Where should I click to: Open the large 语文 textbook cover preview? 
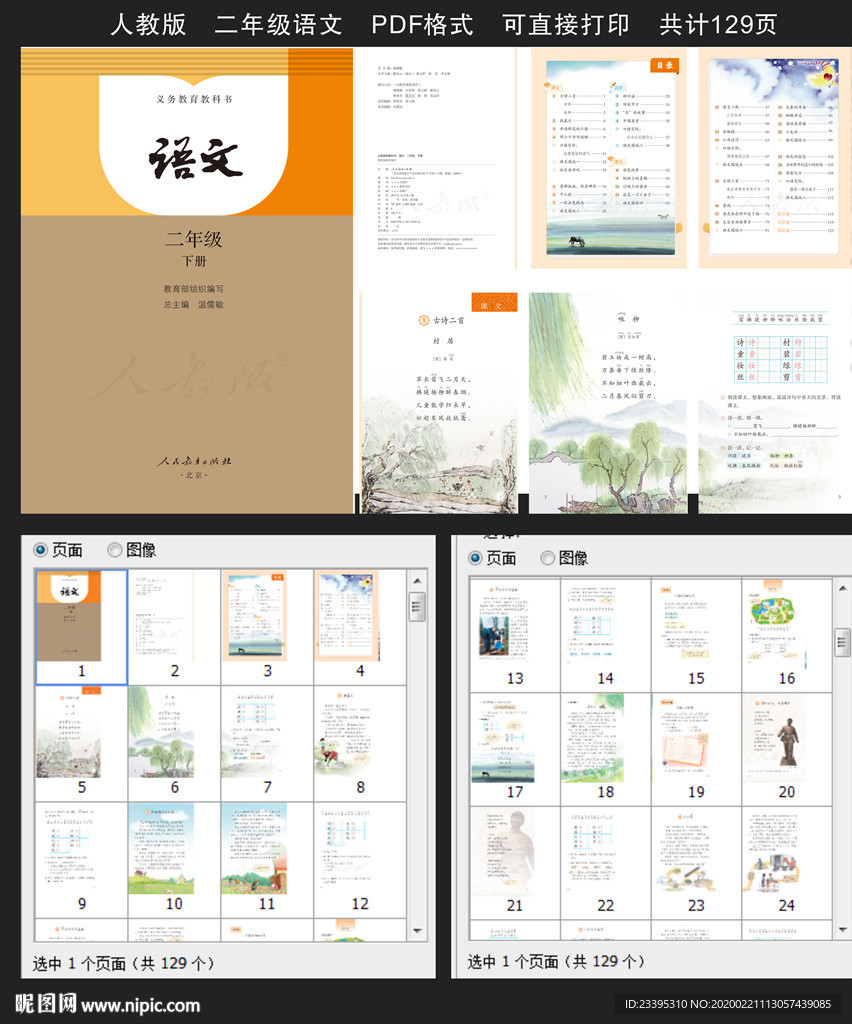(x=187, y=280)
